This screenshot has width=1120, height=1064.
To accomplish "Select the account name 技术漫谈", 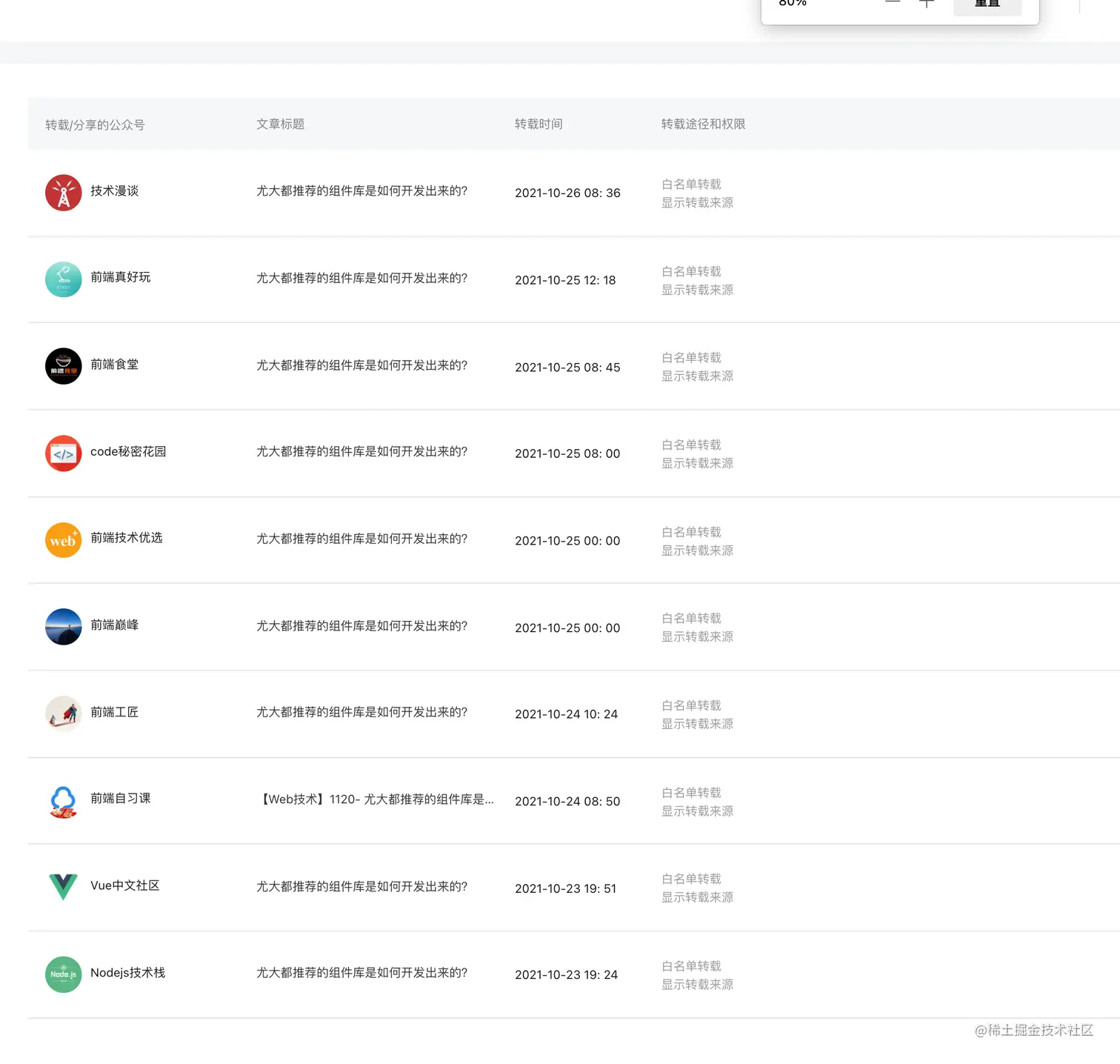I will point(115,190).
